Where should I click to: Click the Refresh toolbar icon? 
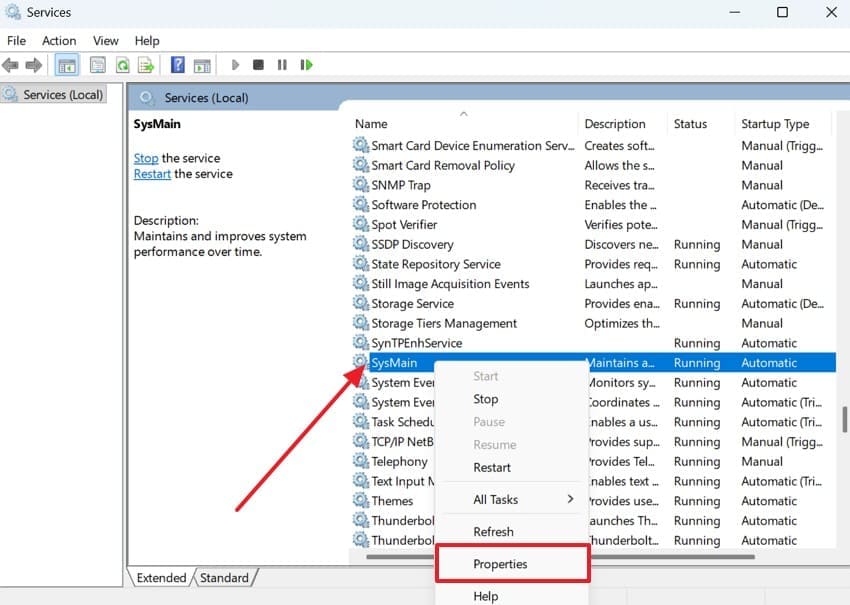123,66
